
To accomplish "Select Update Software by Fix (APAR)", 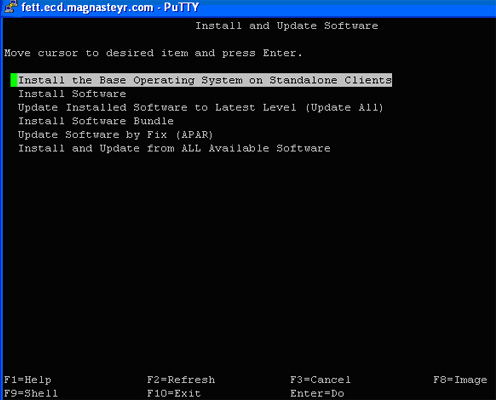I will pyautogui.click(x=115, y=135).
